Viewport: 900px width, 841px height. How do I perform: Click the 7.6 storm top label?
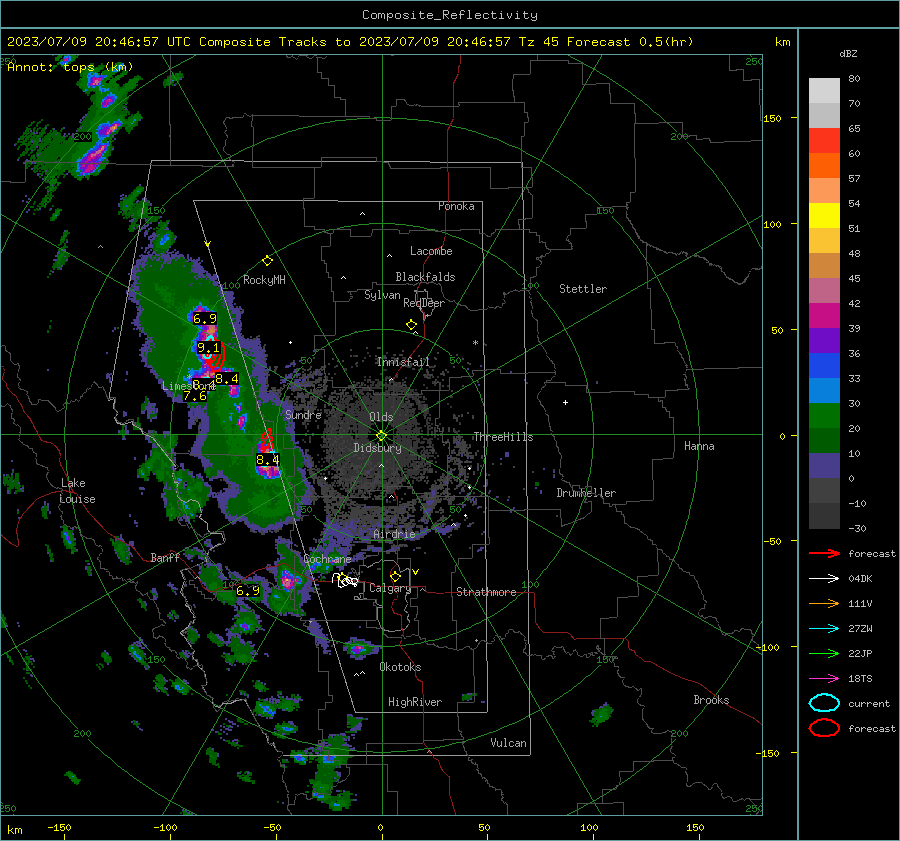195,396
